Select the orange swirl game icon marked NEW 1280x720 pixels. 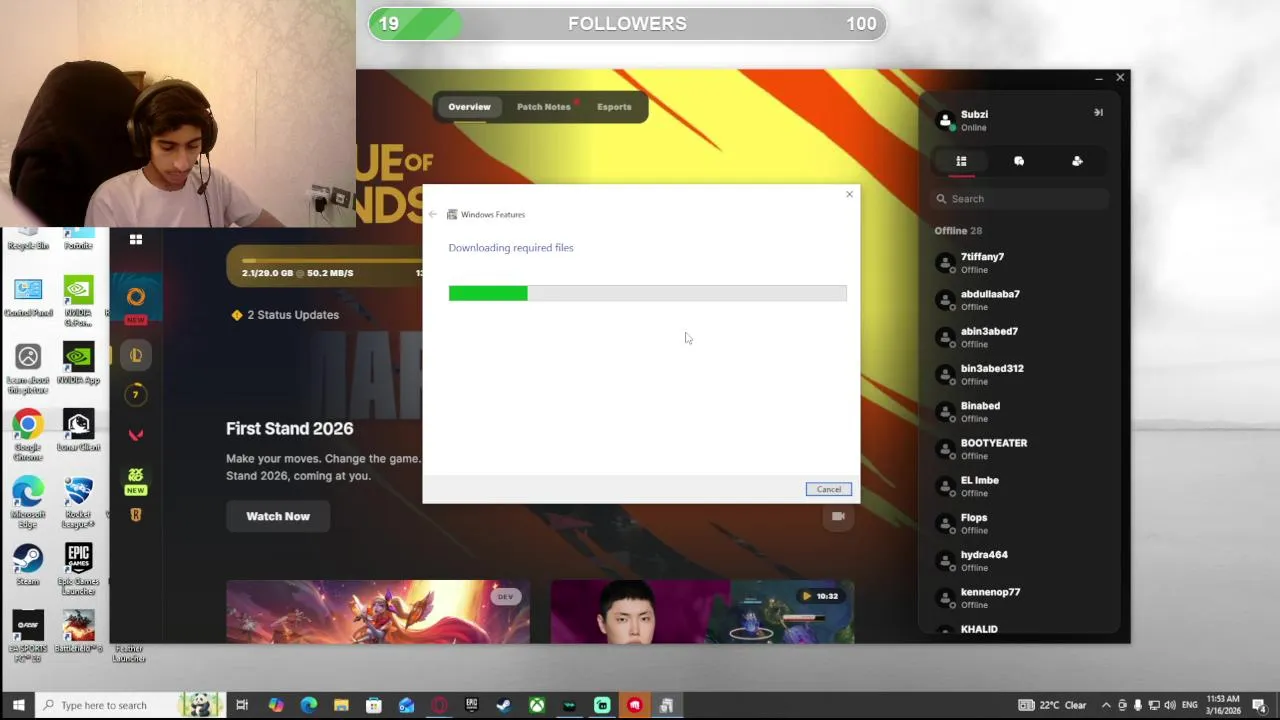(x=136, y=297)
